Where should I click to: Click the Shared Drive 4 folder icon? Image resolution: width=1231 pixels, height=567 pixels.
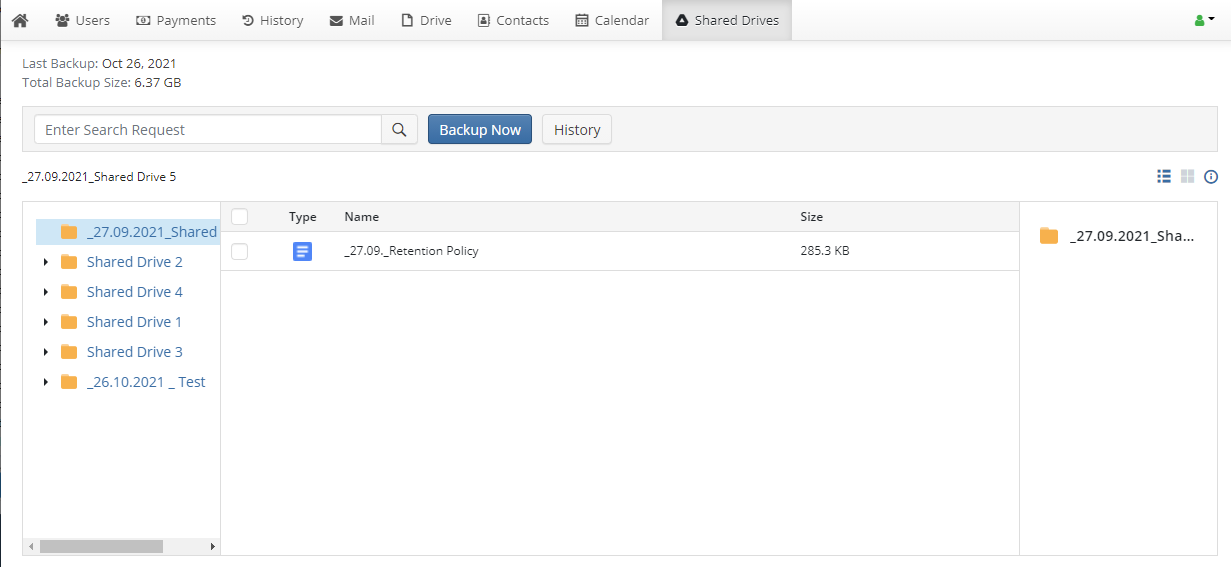69,292
